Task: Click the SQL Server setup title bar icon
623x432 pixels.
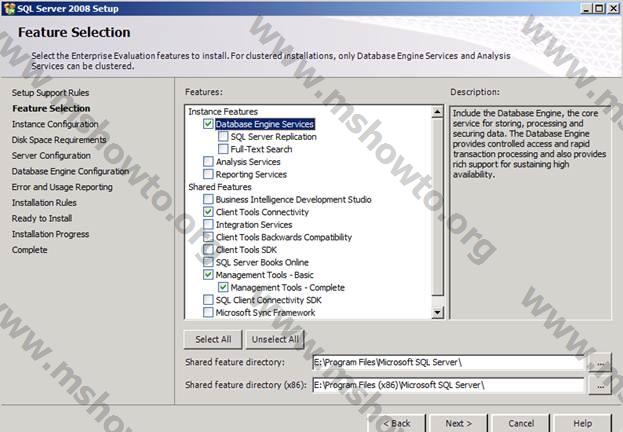Action: tap(9, 8)
